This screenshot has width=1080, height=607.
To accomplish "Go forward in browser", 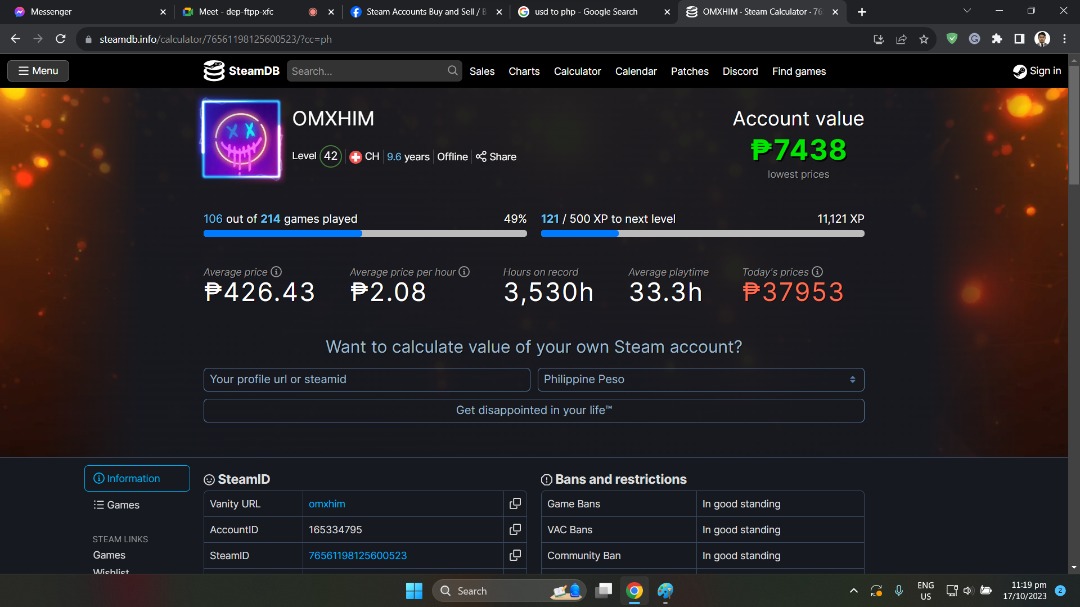I will coord(38,39).
